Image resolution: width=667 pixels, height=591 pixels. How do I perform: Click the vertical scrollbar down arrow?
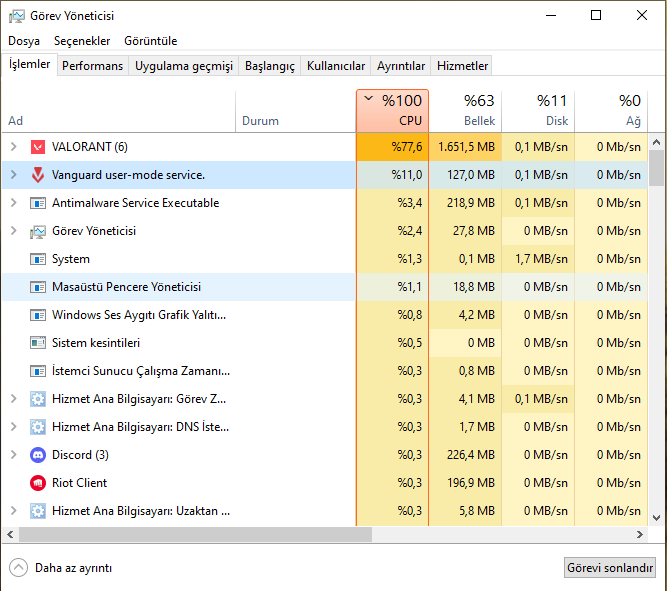click(656, 518)
